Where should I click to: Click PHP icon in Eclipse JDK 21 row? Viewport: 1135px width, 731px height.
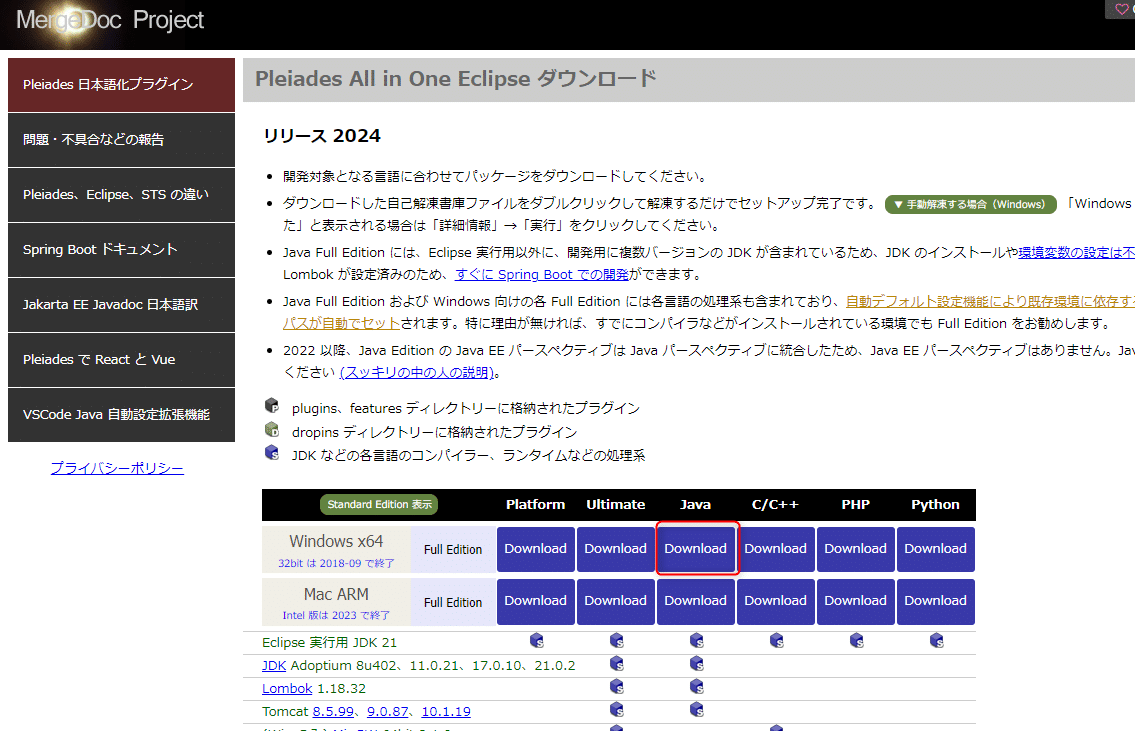856,641
